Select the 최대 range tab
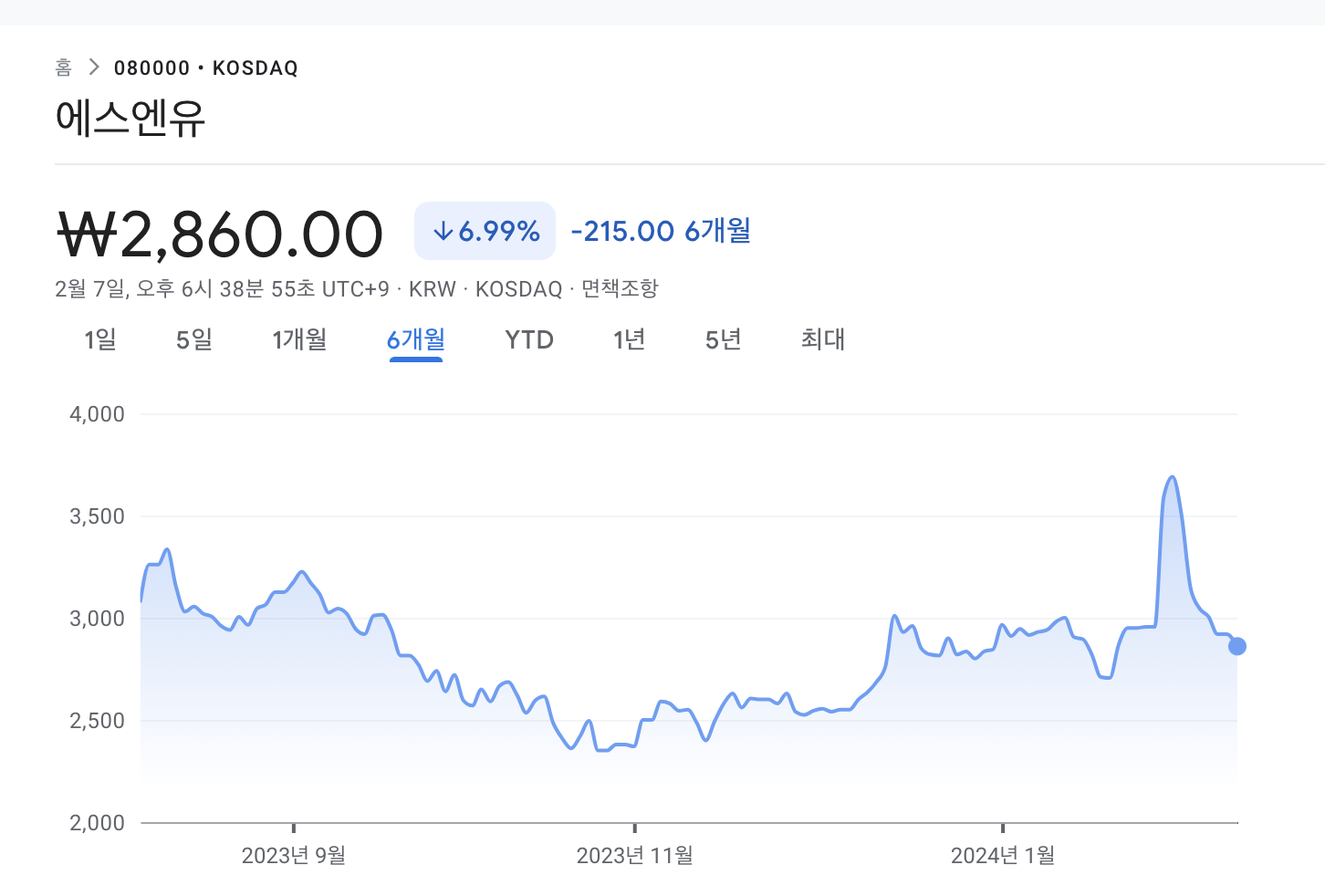 pos(823,339)
